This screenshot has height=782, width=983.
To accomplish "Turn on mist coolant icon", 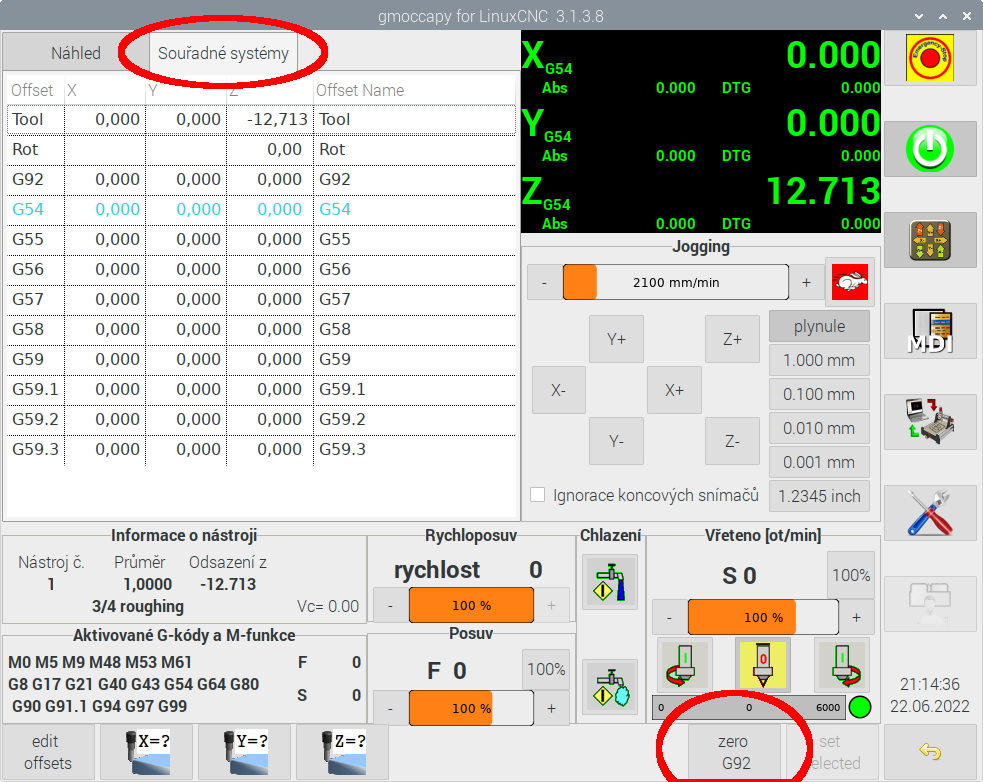I will (609, 686).
